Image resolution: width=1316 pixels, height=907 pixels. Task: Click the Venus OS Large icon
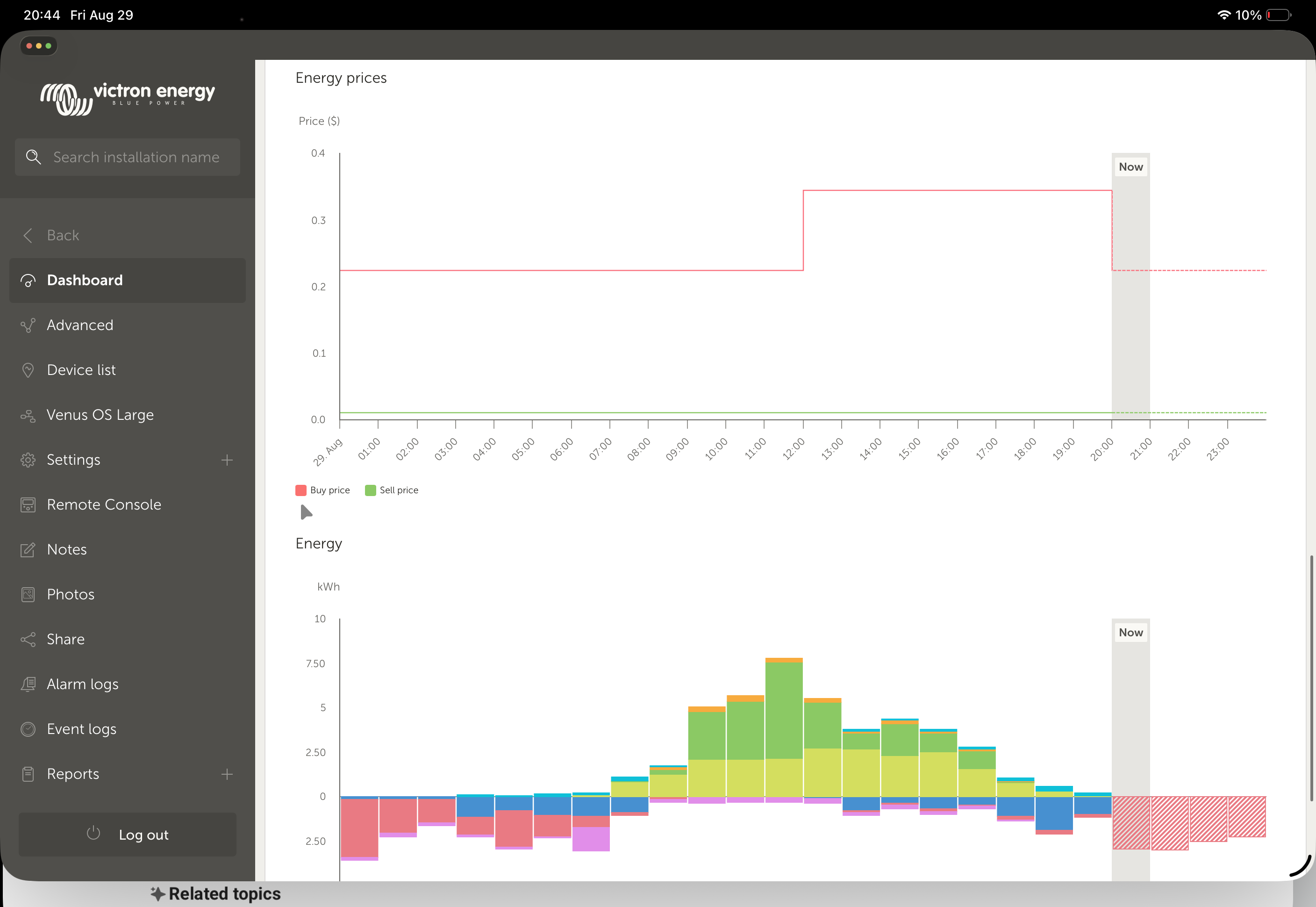[28, 416]
